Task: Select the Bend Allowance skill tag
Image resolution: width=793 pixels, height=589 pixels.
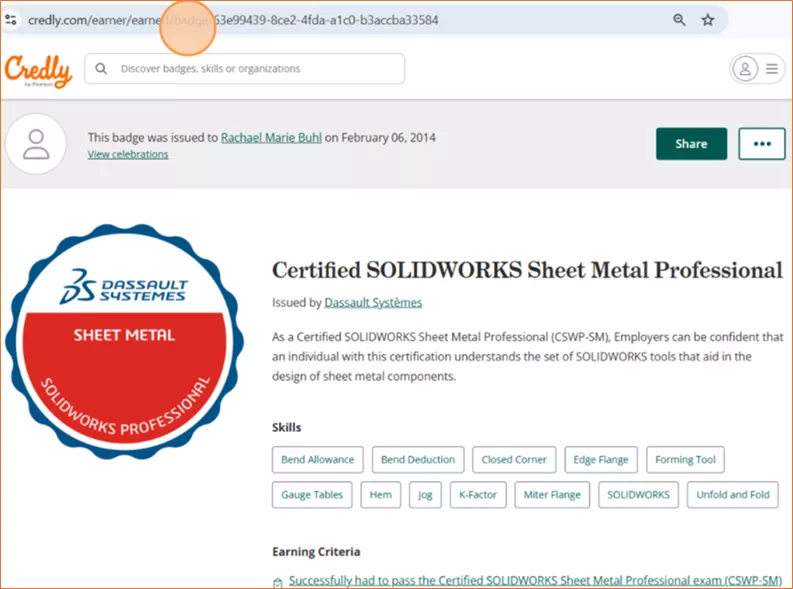Action: click(x=318, y=460)
